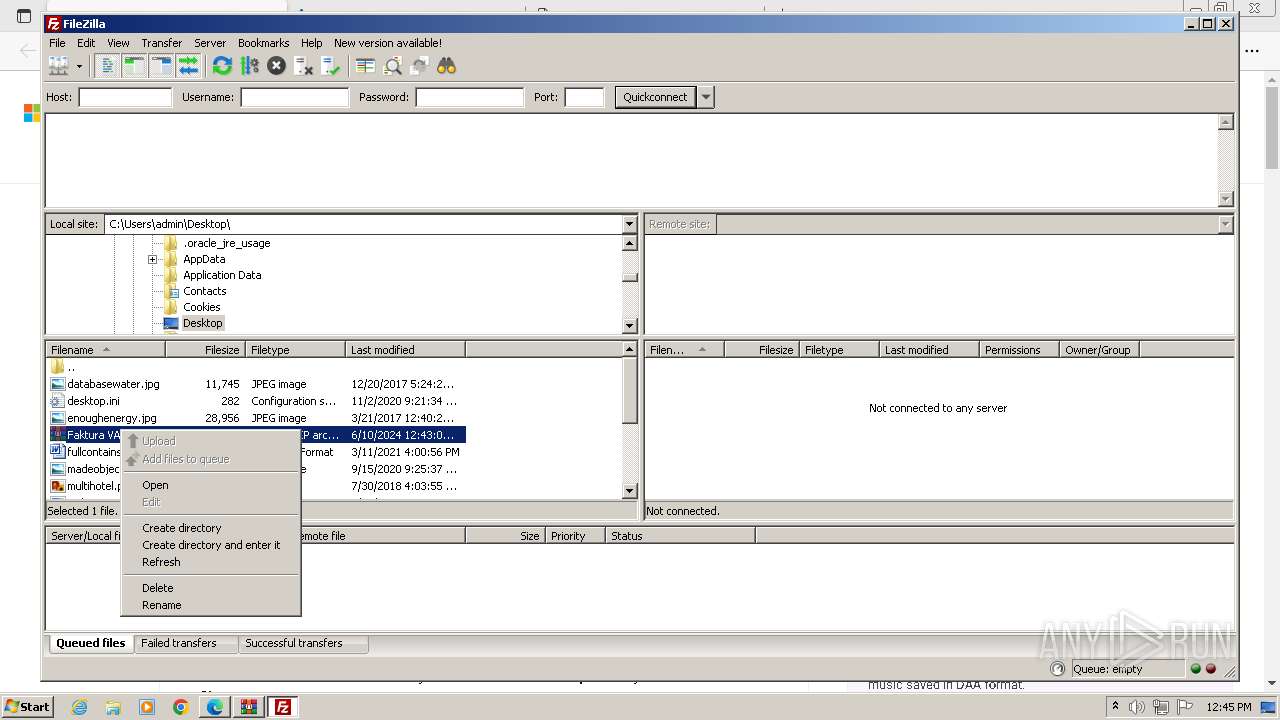This screenshot has height=720, width=1280.
Task: Focus the Port input field
Action: pyautogui.click(x=584, y=97)
